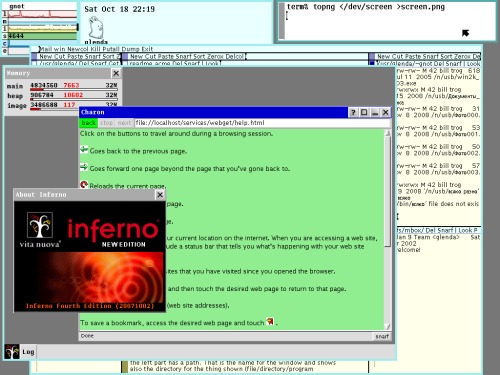Click the forward arrow icon in help page

pos(84,167)
